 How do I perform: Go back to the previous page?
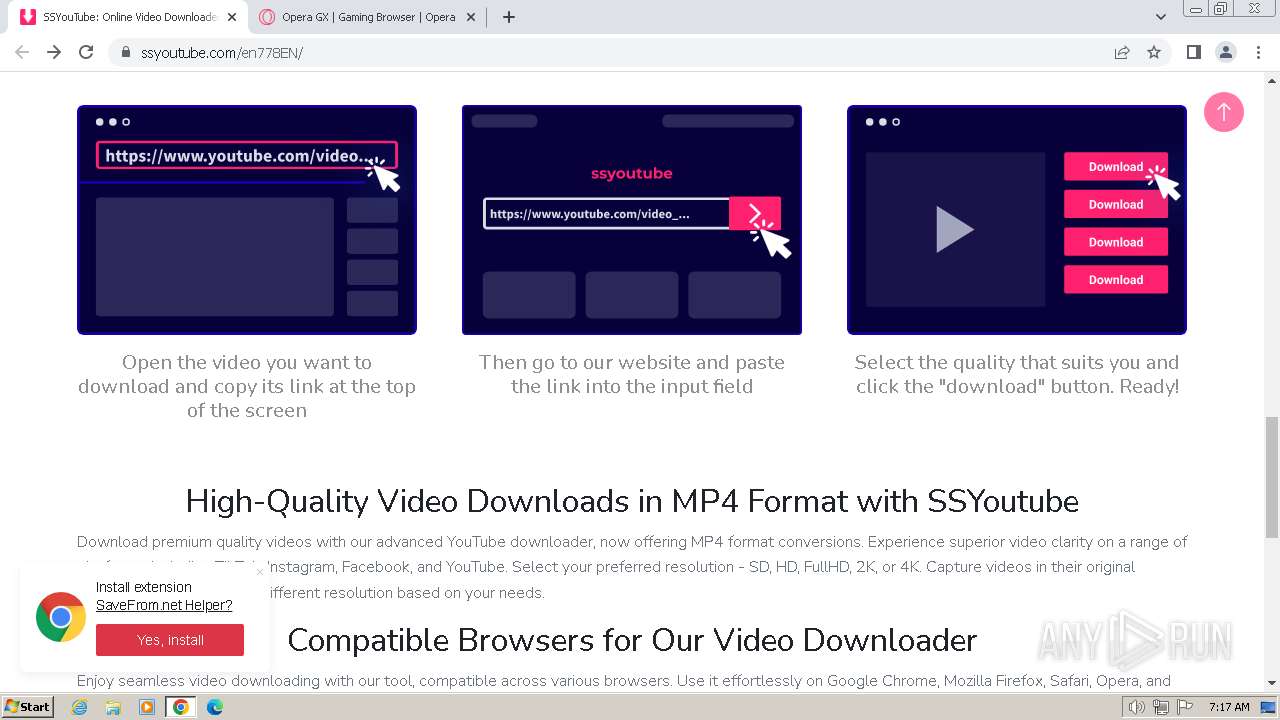(x=22, y=52)
